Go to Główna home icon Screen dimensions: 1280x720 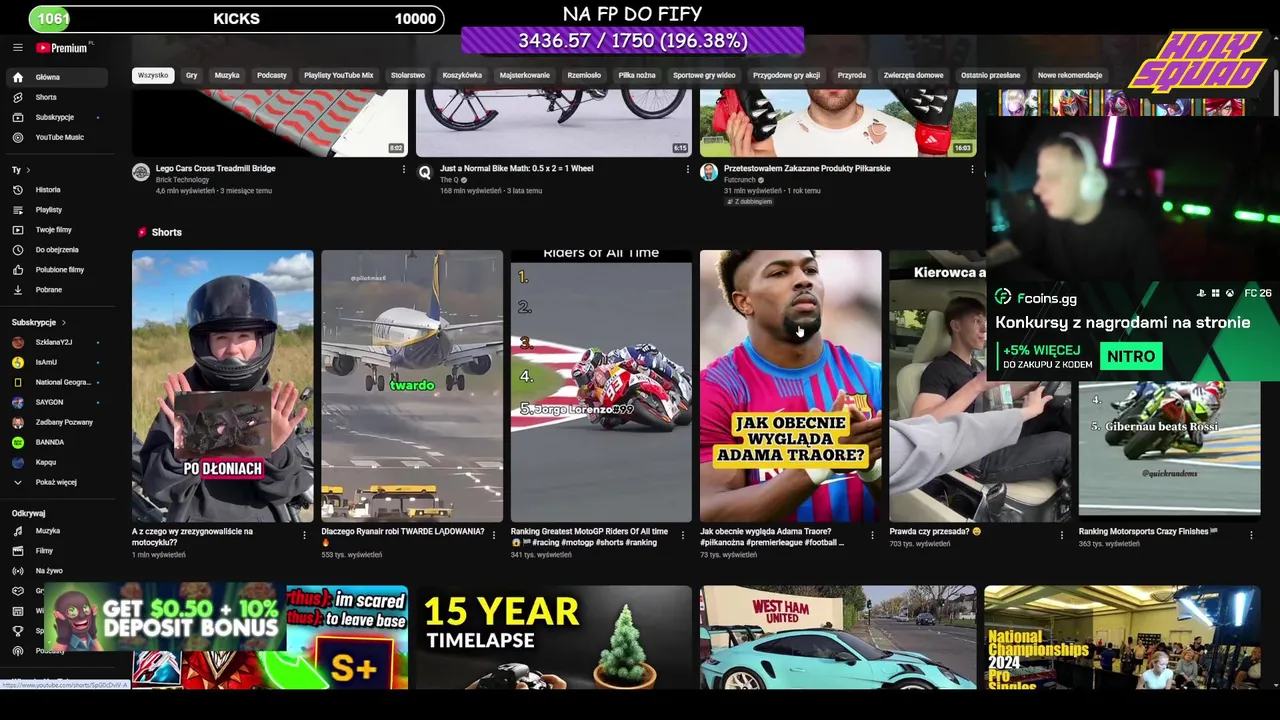pos(17,77)
